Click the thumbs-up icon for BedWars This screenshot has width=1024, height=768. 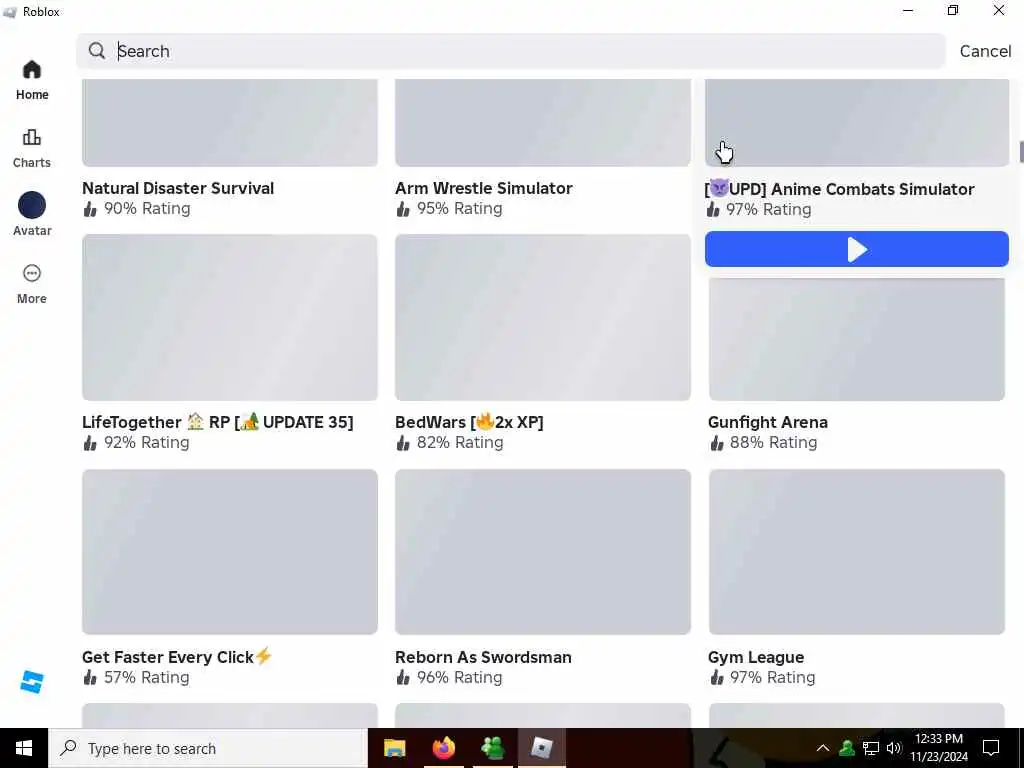click(x=403, y=443)
